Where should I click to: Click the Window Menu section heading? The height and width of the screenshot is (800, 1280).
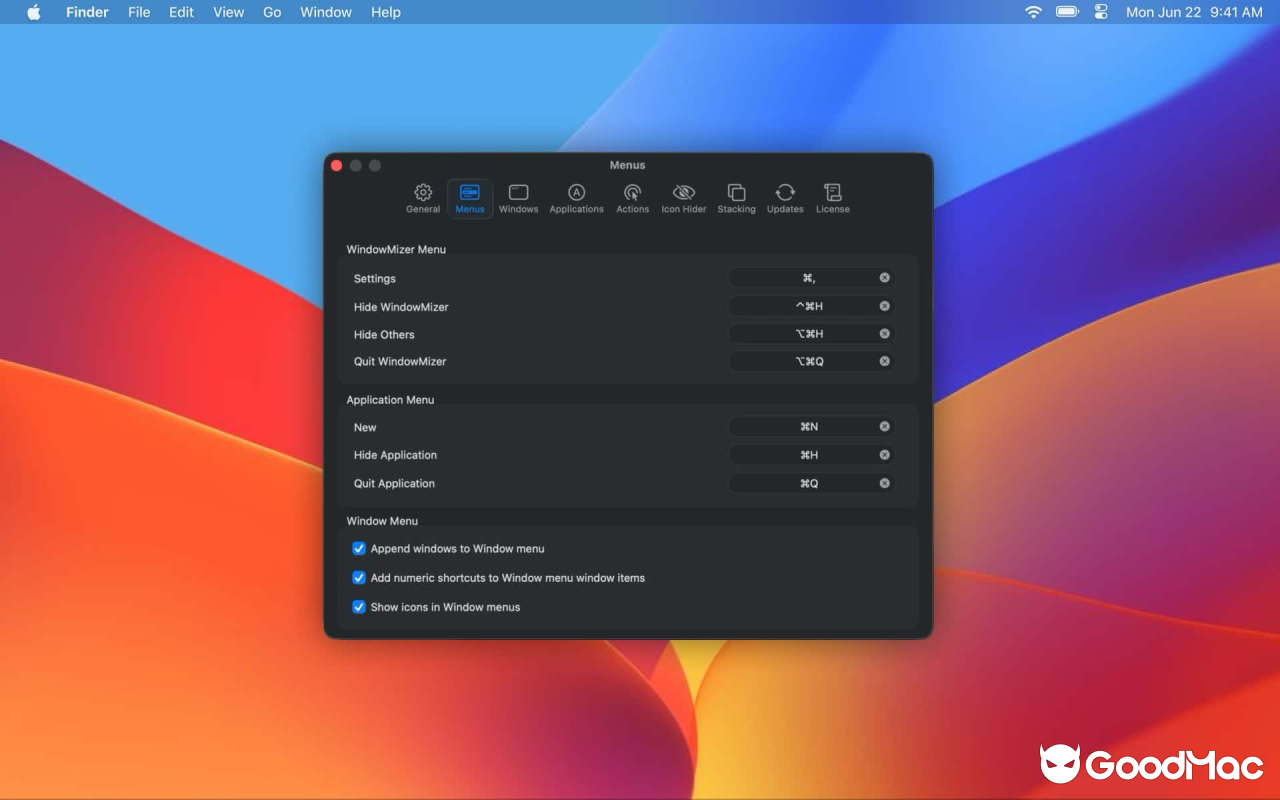coord(382,520)
